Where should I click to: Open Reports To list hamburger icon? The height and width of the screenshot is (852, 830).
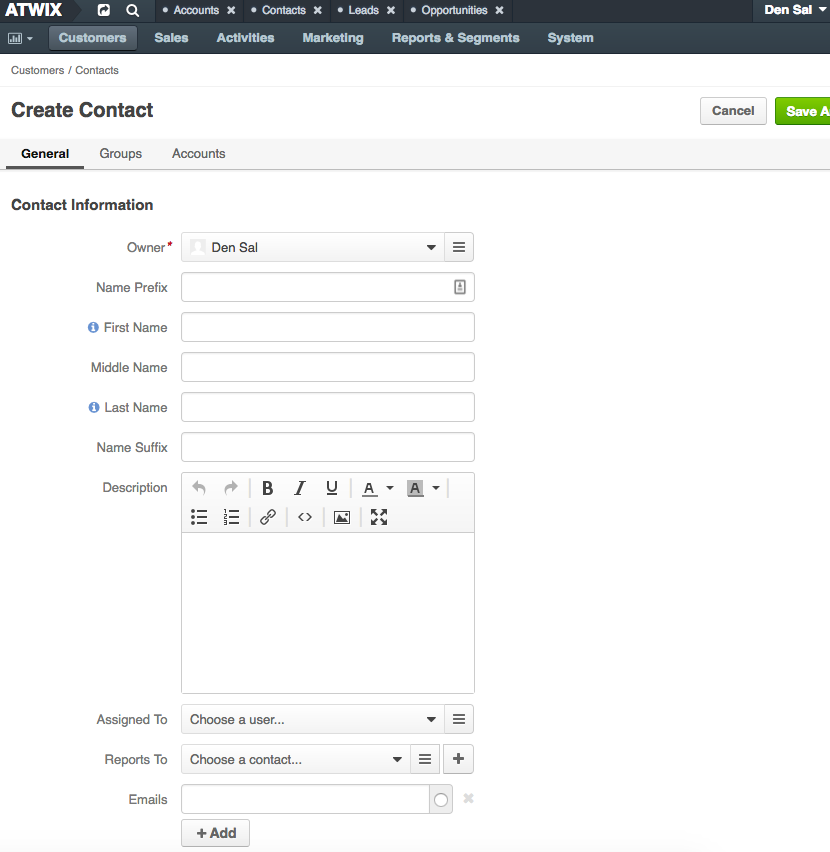point(425,759)
